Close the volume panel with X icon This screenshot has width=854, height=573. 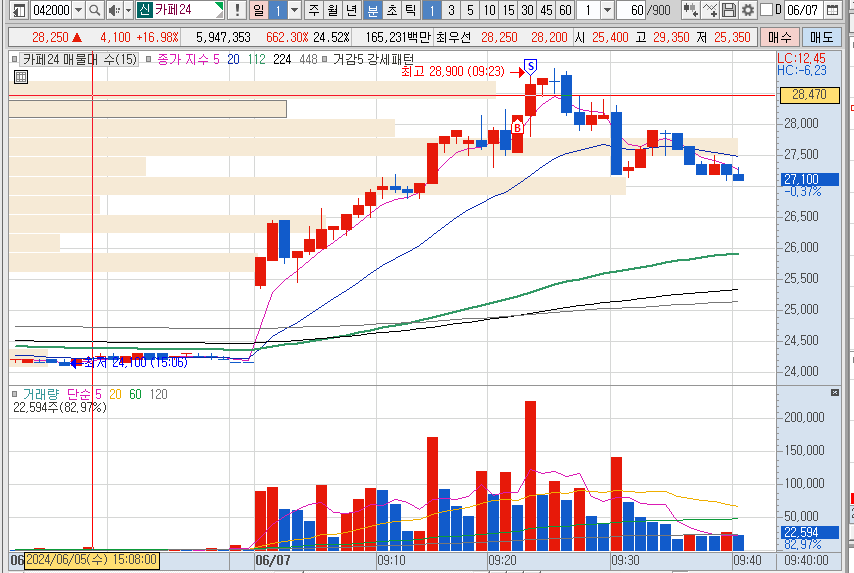click(x=835, y=392)
